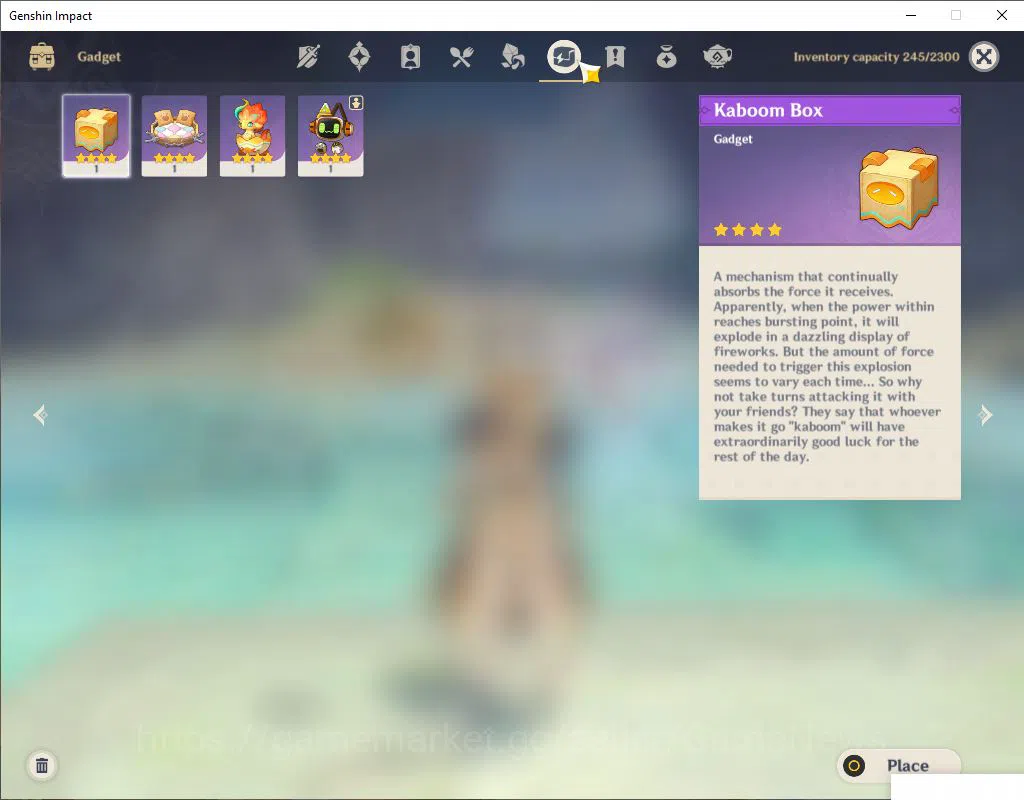Click the large Kaboom Box image

899,189
